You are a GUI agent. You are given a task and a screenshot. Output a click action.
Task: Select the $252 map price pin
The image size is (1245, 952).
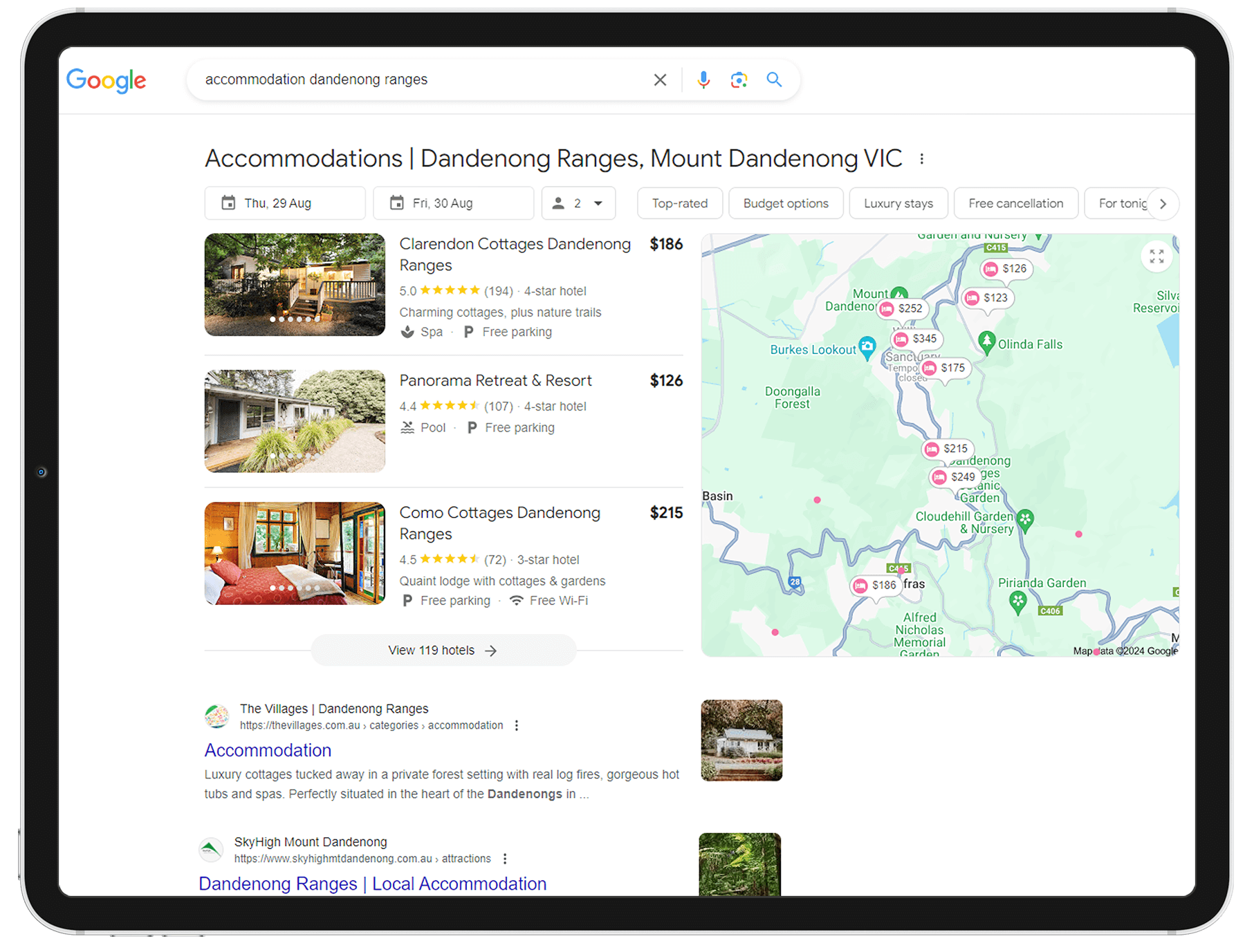[x=902, y=308]
